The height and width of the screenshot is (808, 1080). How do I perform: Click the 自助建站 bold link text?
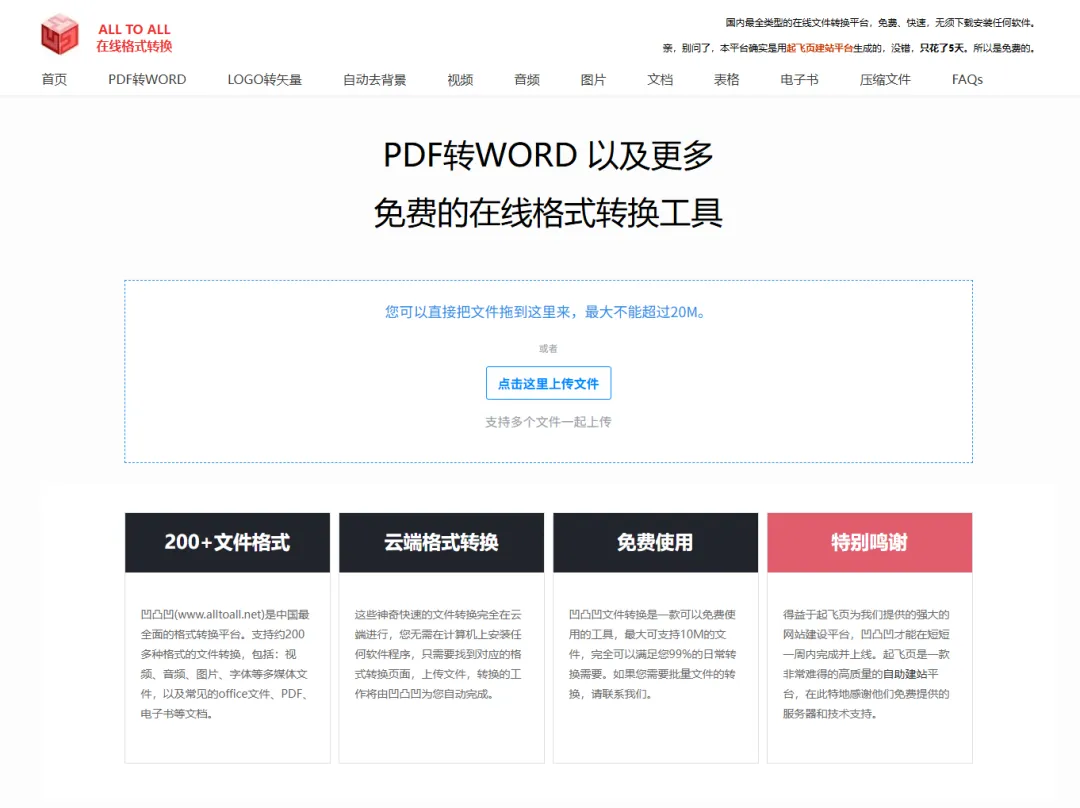click(905, 674)
